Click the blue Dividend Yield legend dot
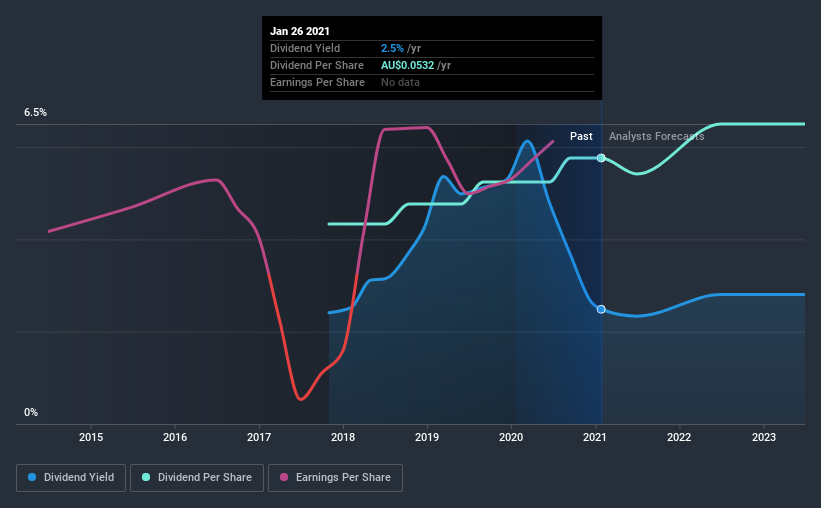 coord(32,477)
